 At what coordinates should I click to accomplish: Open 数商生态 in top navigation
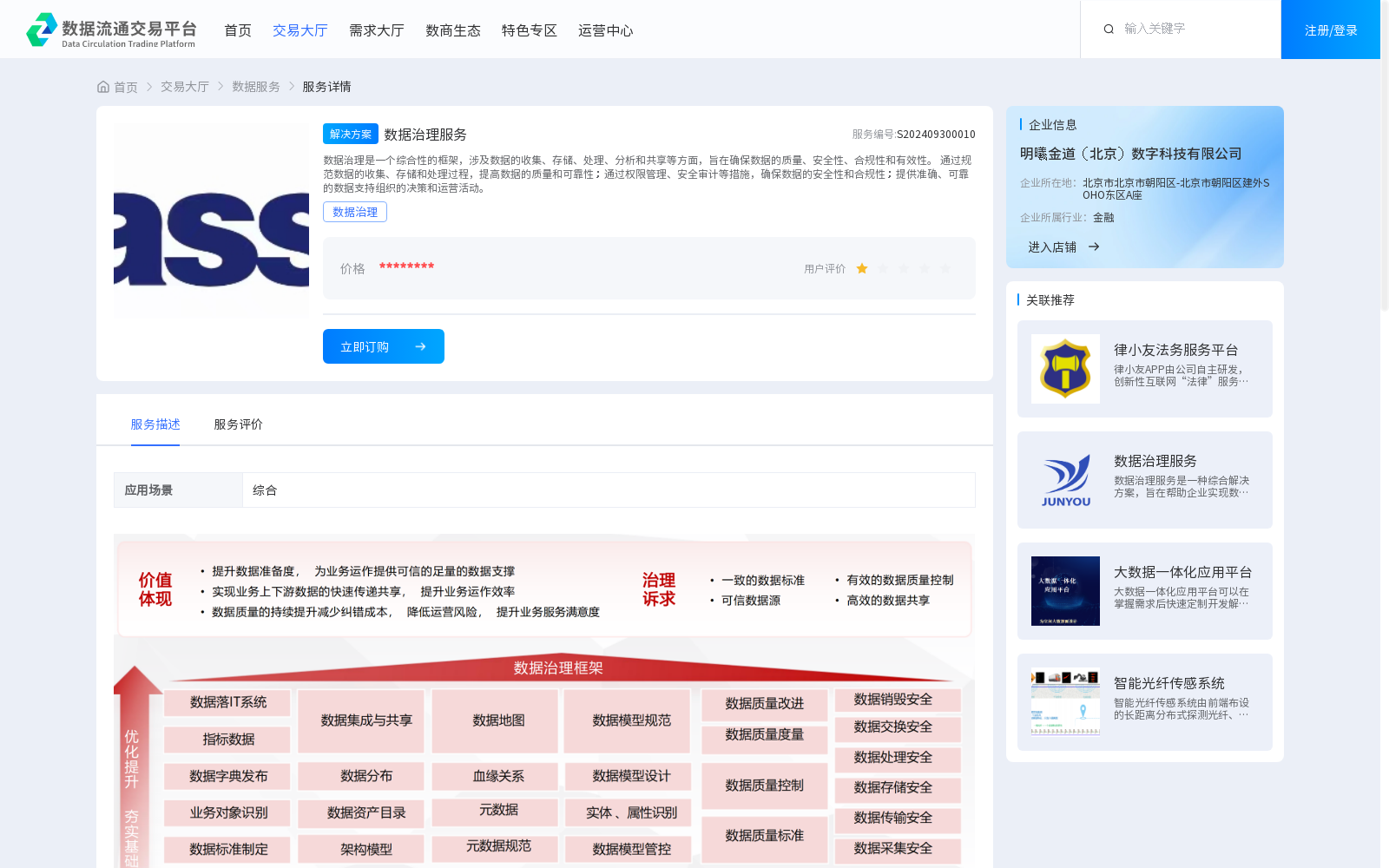click(453, 30)
